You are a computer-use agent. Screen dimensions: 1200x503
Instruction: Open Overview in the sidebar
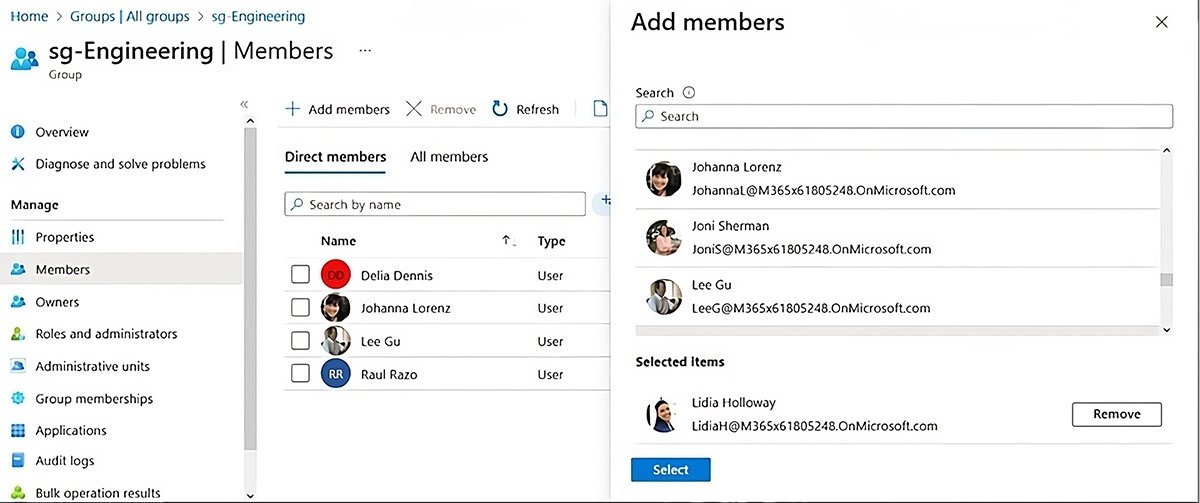pyautogui.click(x=62, y=132)
